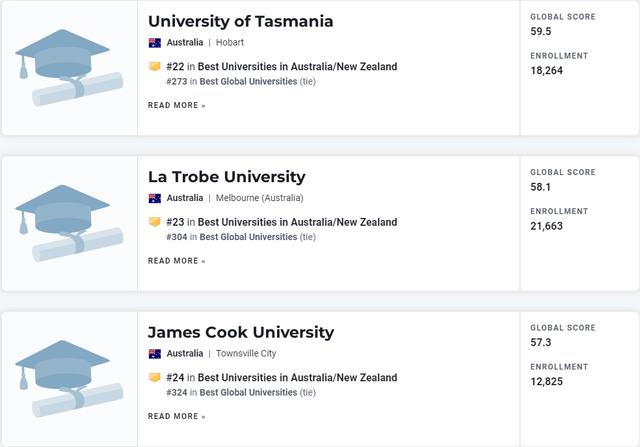The height and width of the screenshot is (447, 640).
Task: Open the La Trobe University title link
Action: pos(226,177)
